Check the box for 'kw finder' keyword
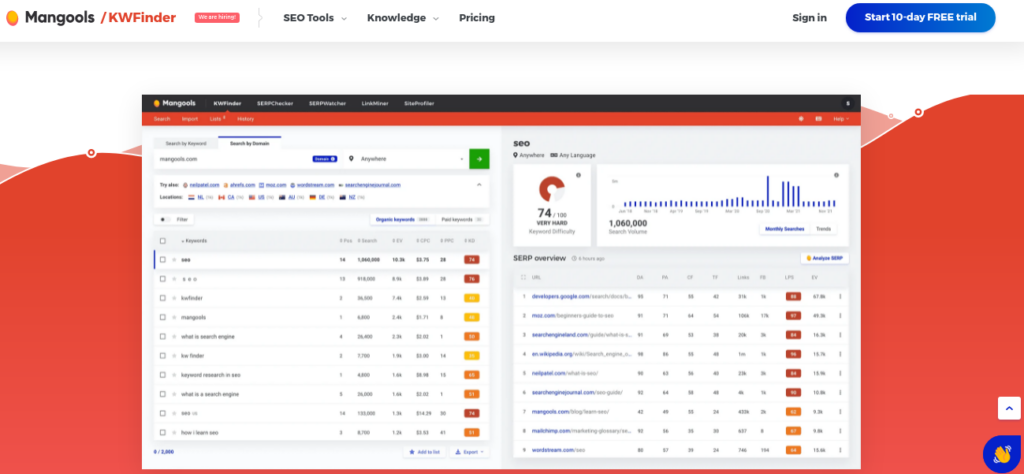 163,356
